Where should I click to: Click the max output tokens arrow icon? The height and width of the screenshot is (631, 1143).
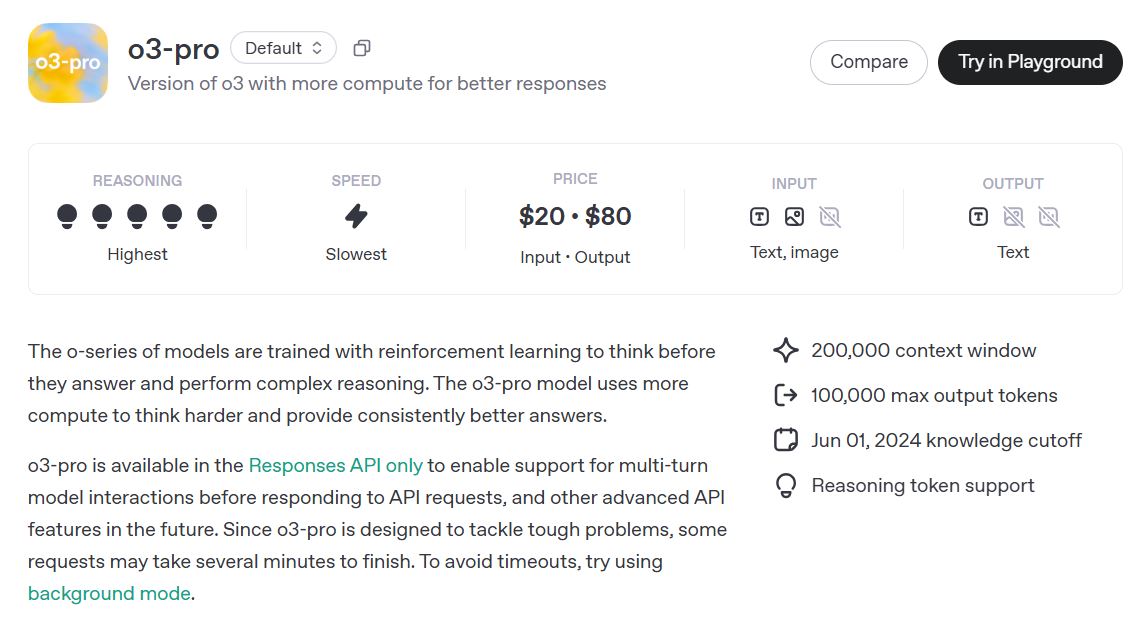[786, 395]
